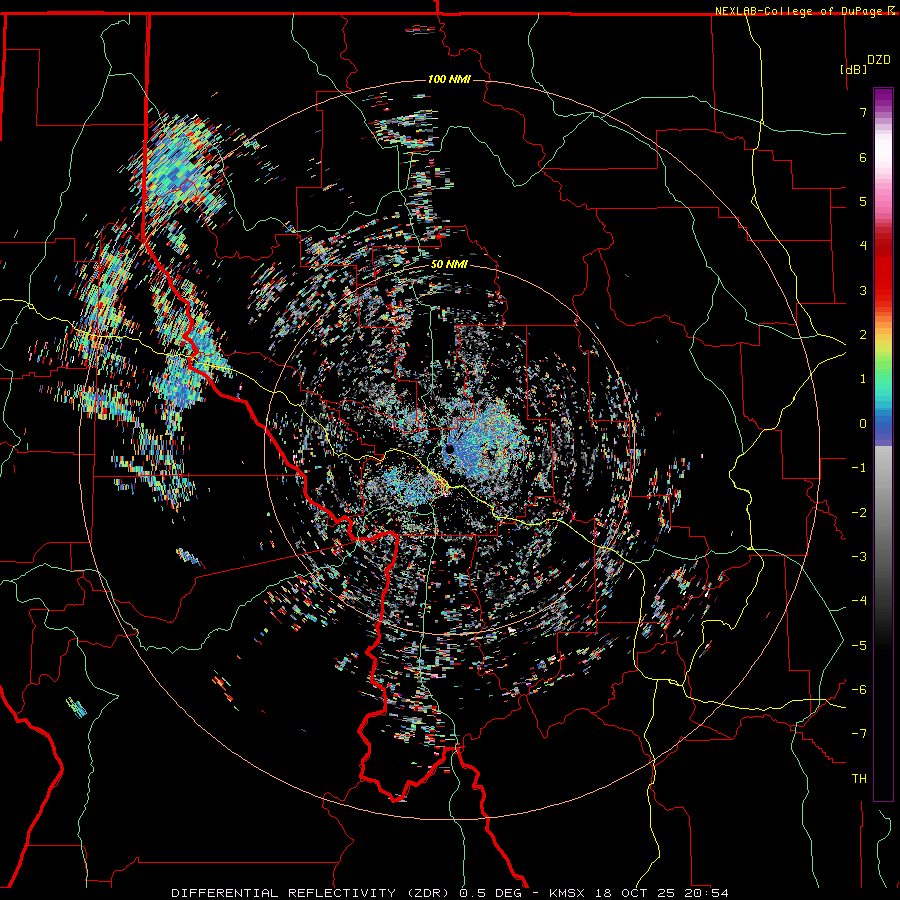Click the 6 value on color scale
This screenshot has height=900, width=900.
tap(863, 157)
